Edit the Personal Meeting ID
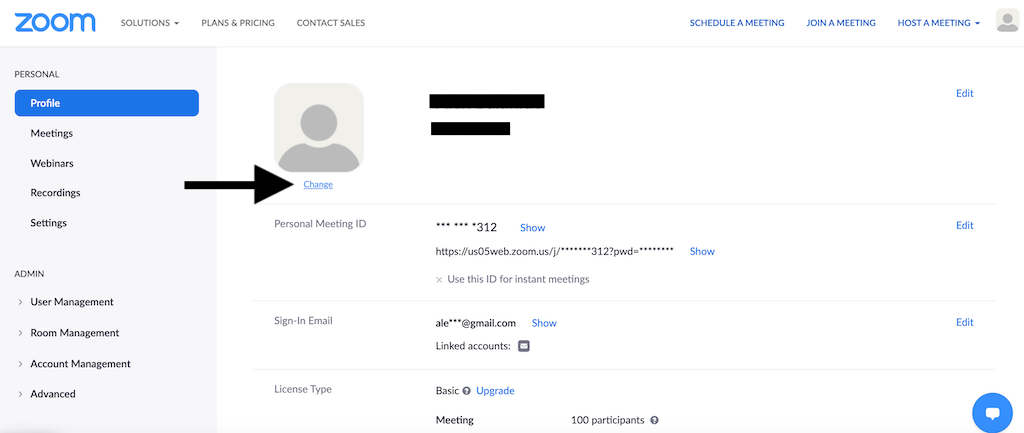The image size is (1024, 433). click(x=965, y=225)
